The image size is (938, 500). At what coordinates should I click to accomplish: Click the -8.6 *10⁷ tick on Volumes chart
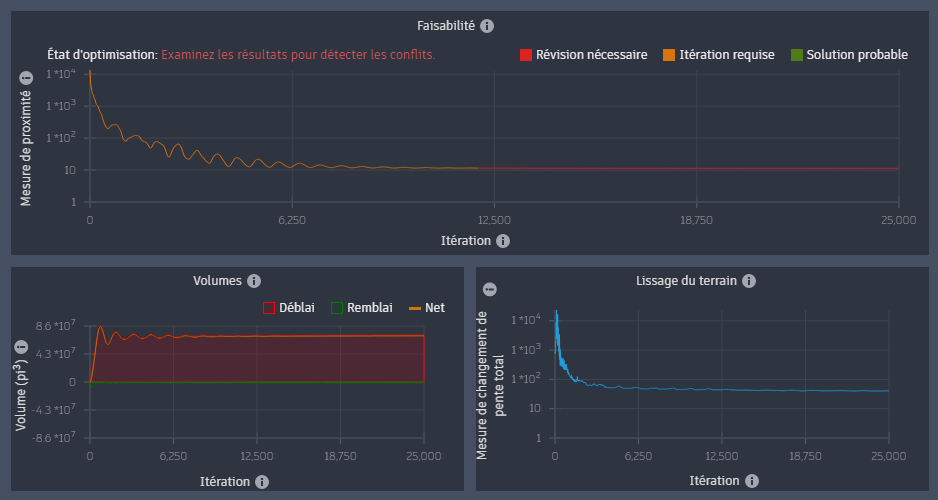(54, 437)
